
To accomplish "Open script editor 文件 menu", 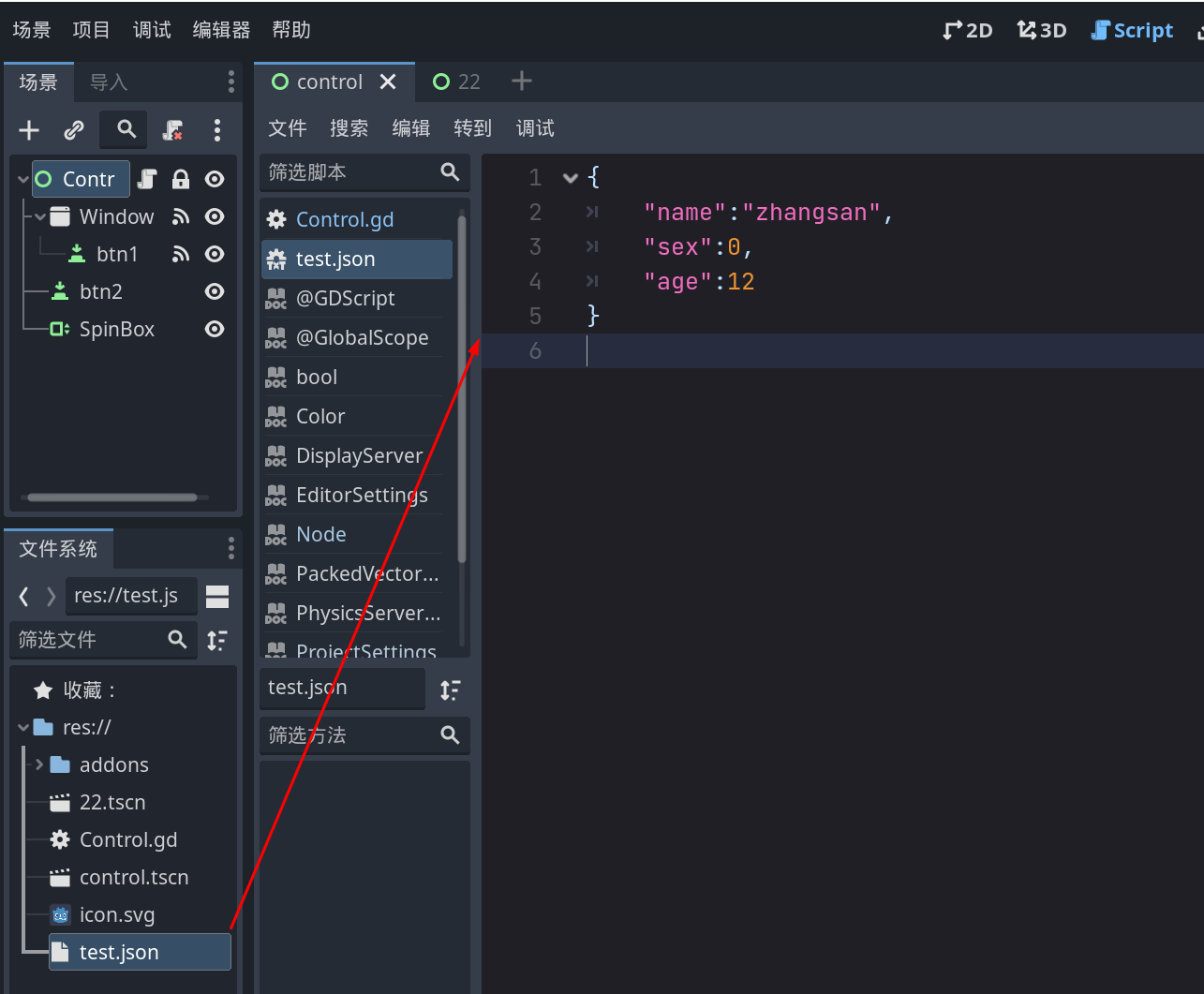I will [287, 128].
